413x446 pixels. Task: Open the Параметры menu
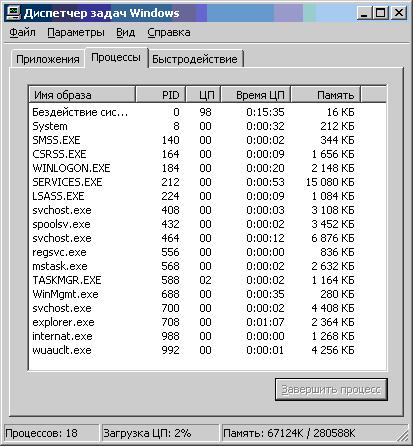[76, 33]
